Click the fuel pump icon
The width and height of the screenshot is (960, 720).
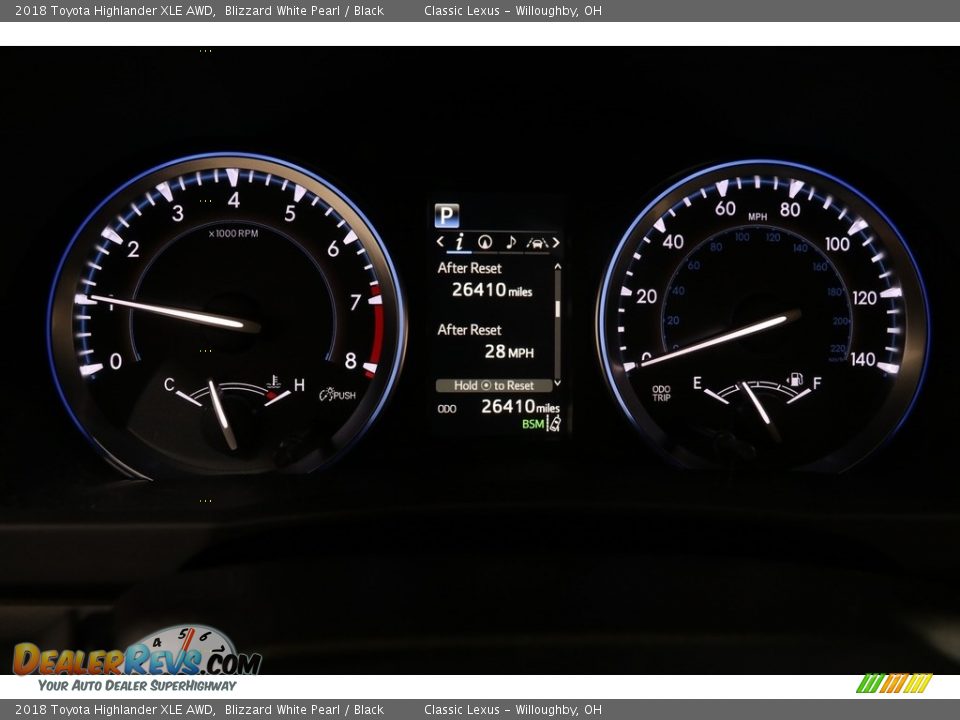point(794,380)
